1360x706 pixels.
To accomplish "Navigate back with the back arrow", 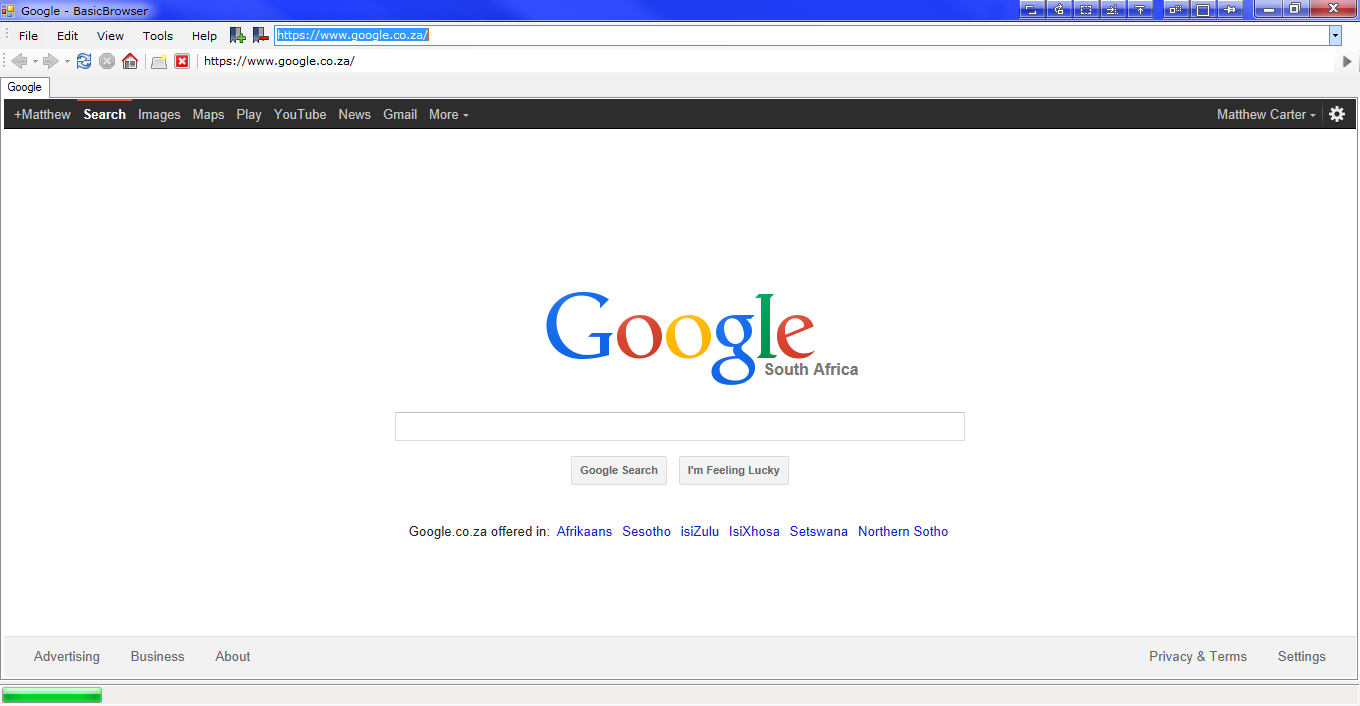I will pyautogui.click(x=20, y=61).
